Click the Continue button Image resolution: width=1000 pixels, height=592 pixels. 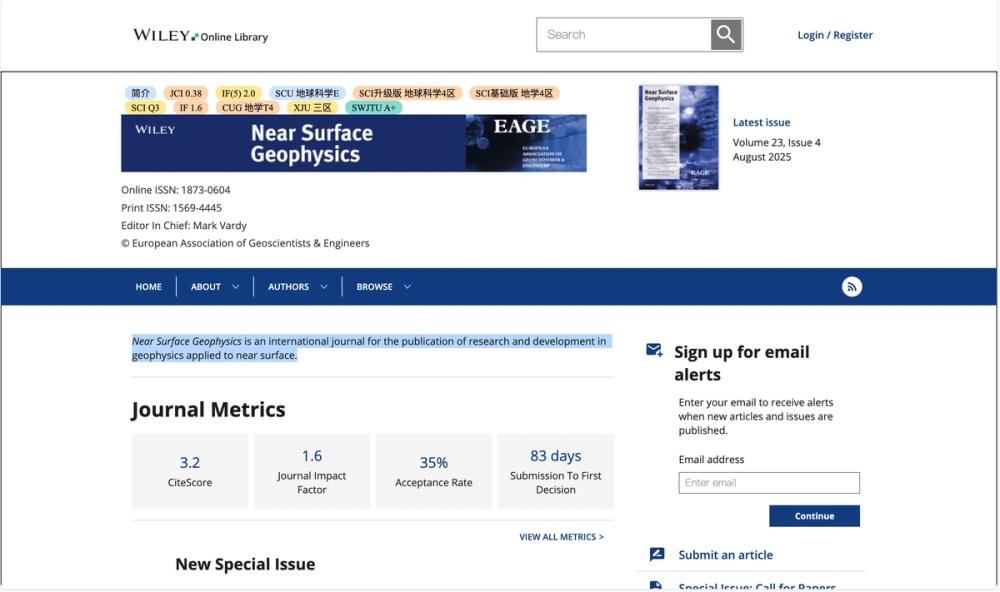(x=814, y=516)
